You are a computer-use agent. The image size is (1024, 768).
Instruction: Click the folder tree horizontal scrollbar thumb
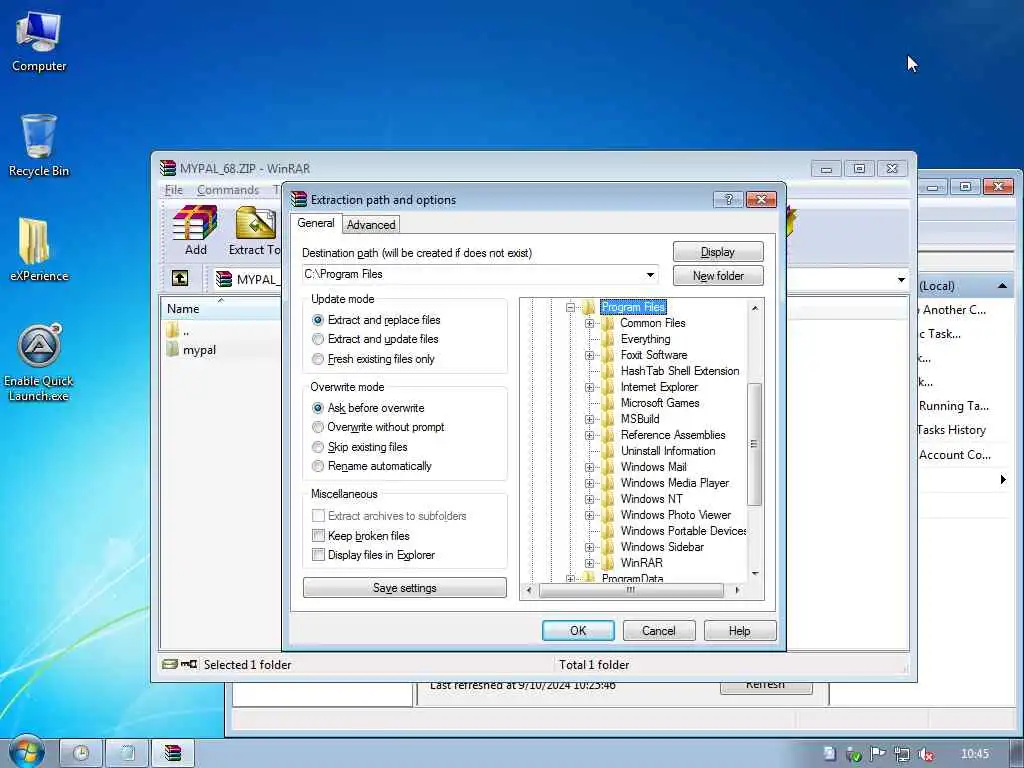[x=631, y=590]
